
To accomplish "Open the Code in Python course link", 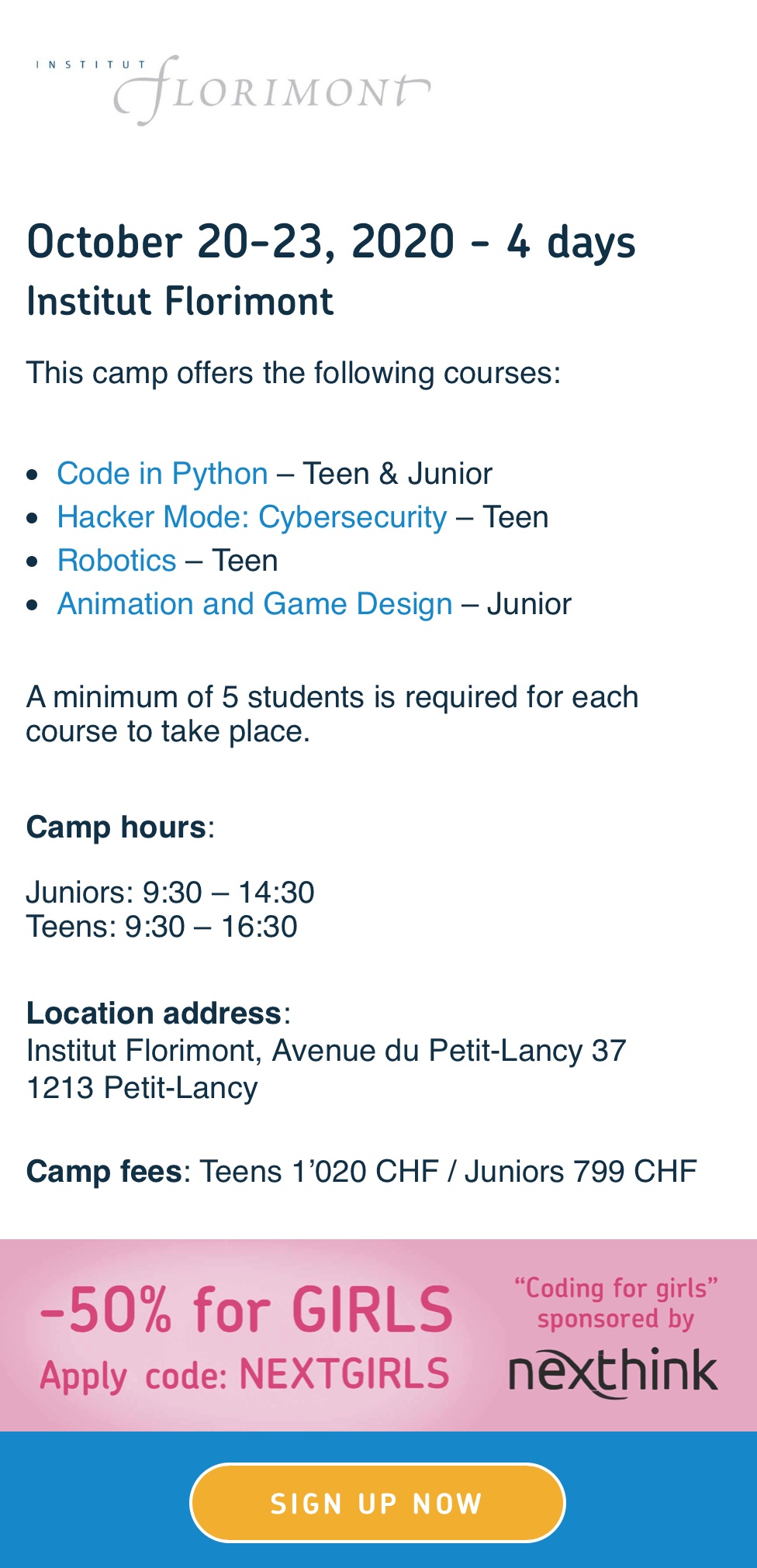I will coord(162,474).
